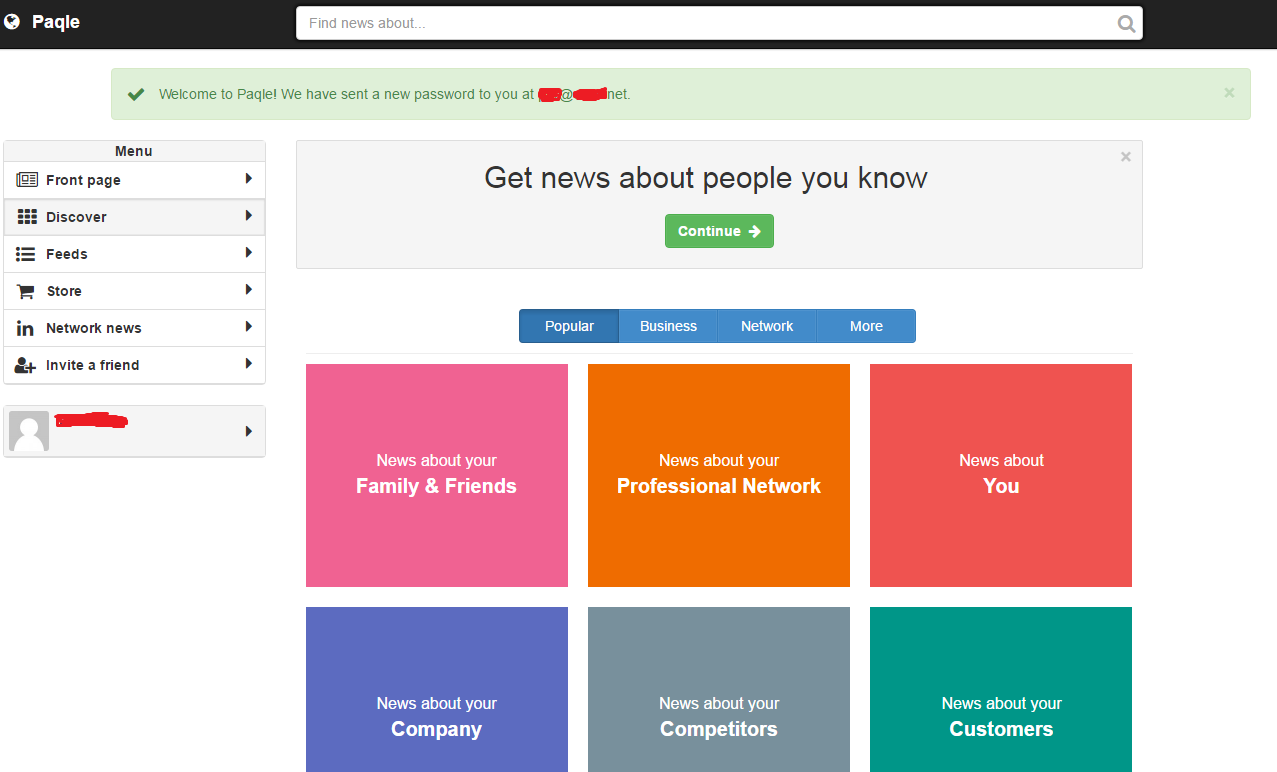1277x772 pixels.
Task: Switch to the Network tab
Action: (x=767, y=326)
